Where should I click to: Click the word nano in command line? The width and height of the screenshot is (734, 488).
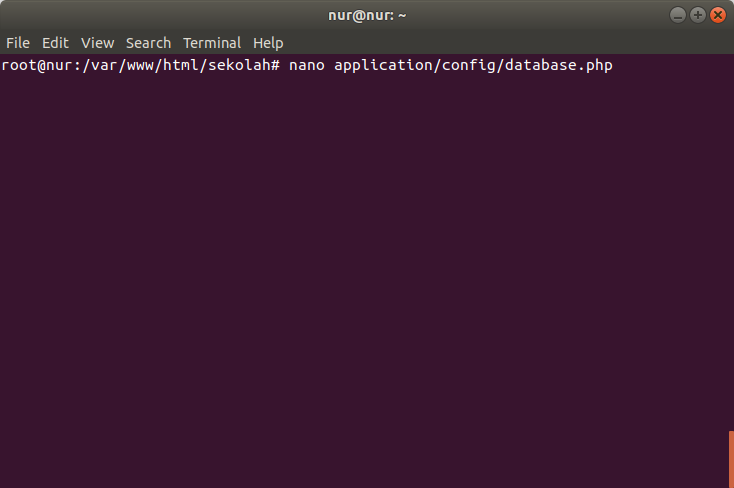pyautogui.click(x=307, y=65)
